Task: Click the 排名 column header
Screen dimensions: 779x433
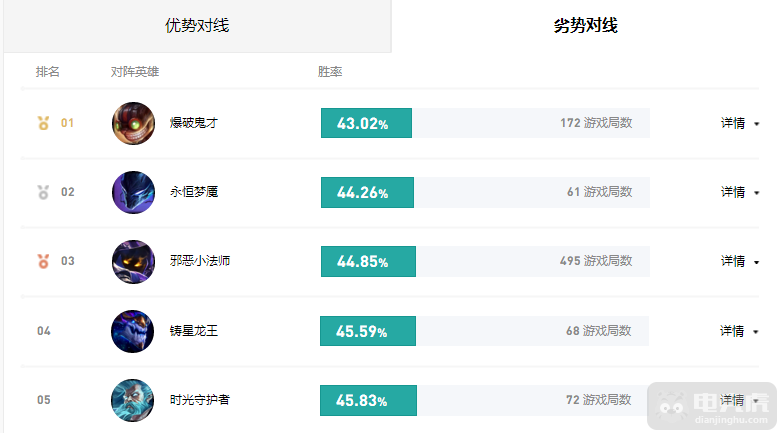Action: click(48, 72)
